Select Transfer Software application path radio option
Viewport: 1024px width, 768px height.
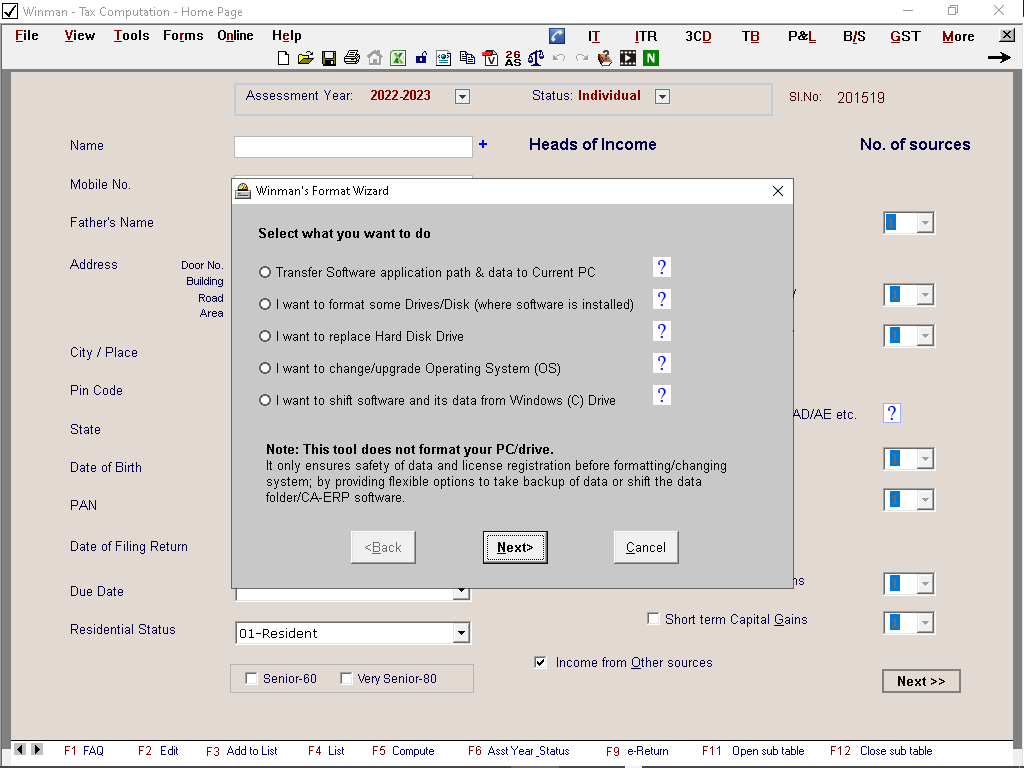(x=265, y=272)
